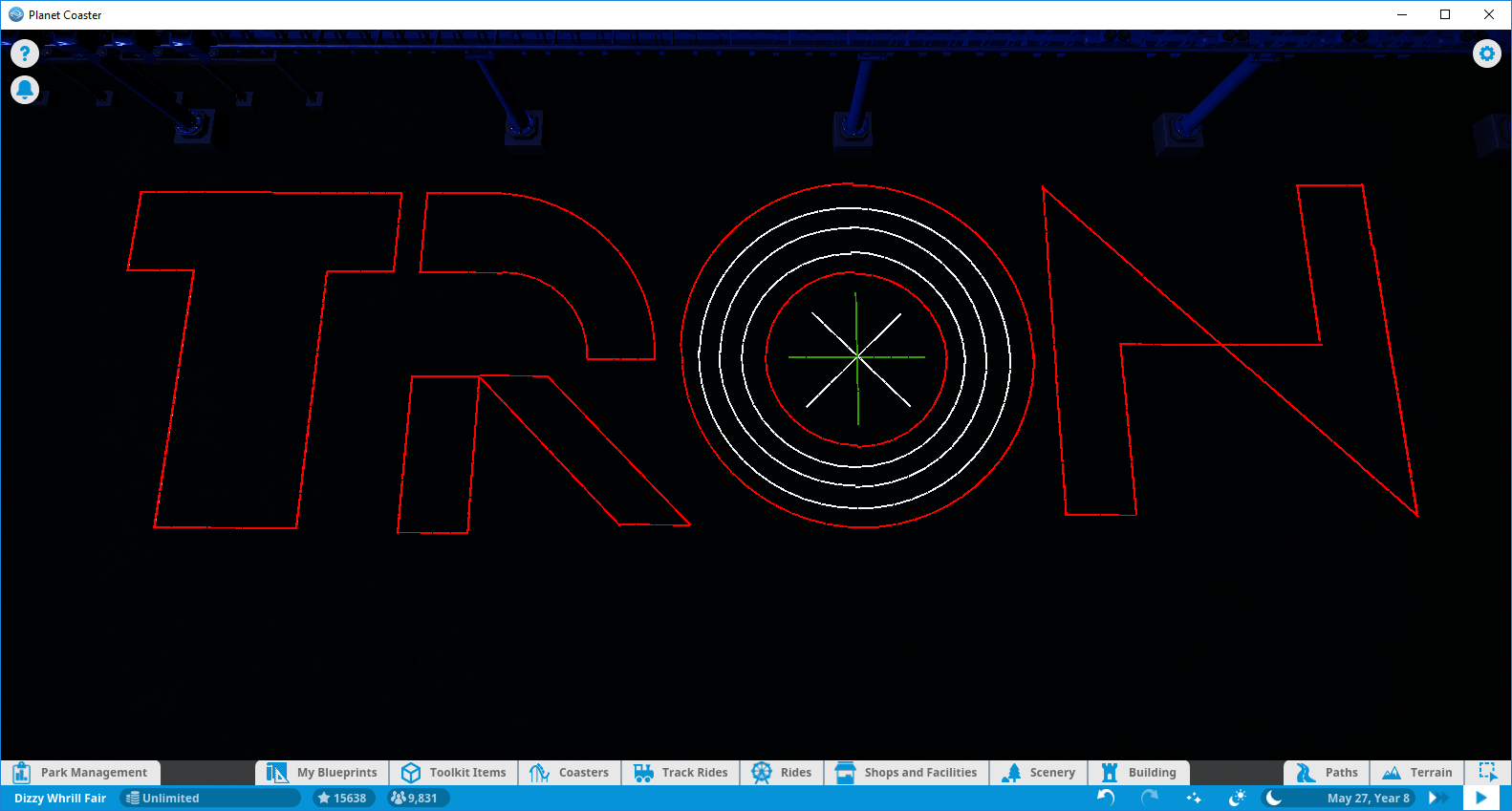This screenshot has width=1512, height=811.
Task: Open the Track Rides tab
Action: pyautogui.click(x=680, y=773)
